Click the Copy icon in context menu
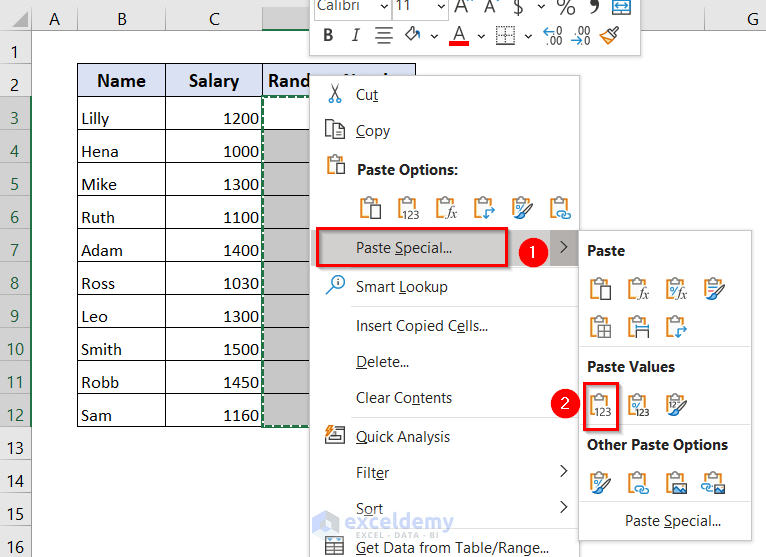Viewport: 766px width, 557px height. tap(335, 129)
